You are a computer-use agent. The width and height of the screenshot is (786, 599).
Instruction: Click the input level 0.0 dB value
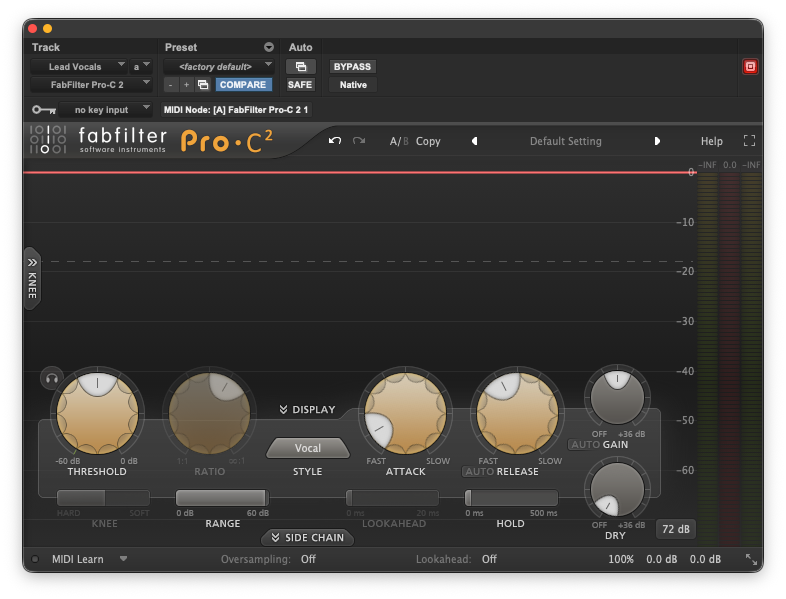(661, 559)
